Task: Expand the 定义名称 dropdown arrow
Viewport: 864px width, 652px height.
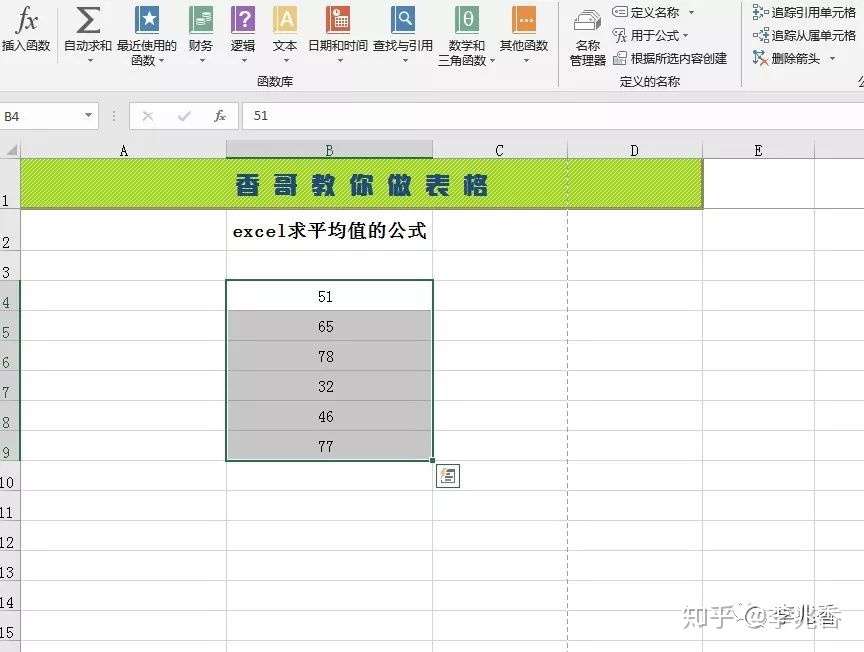Action: 692,12
